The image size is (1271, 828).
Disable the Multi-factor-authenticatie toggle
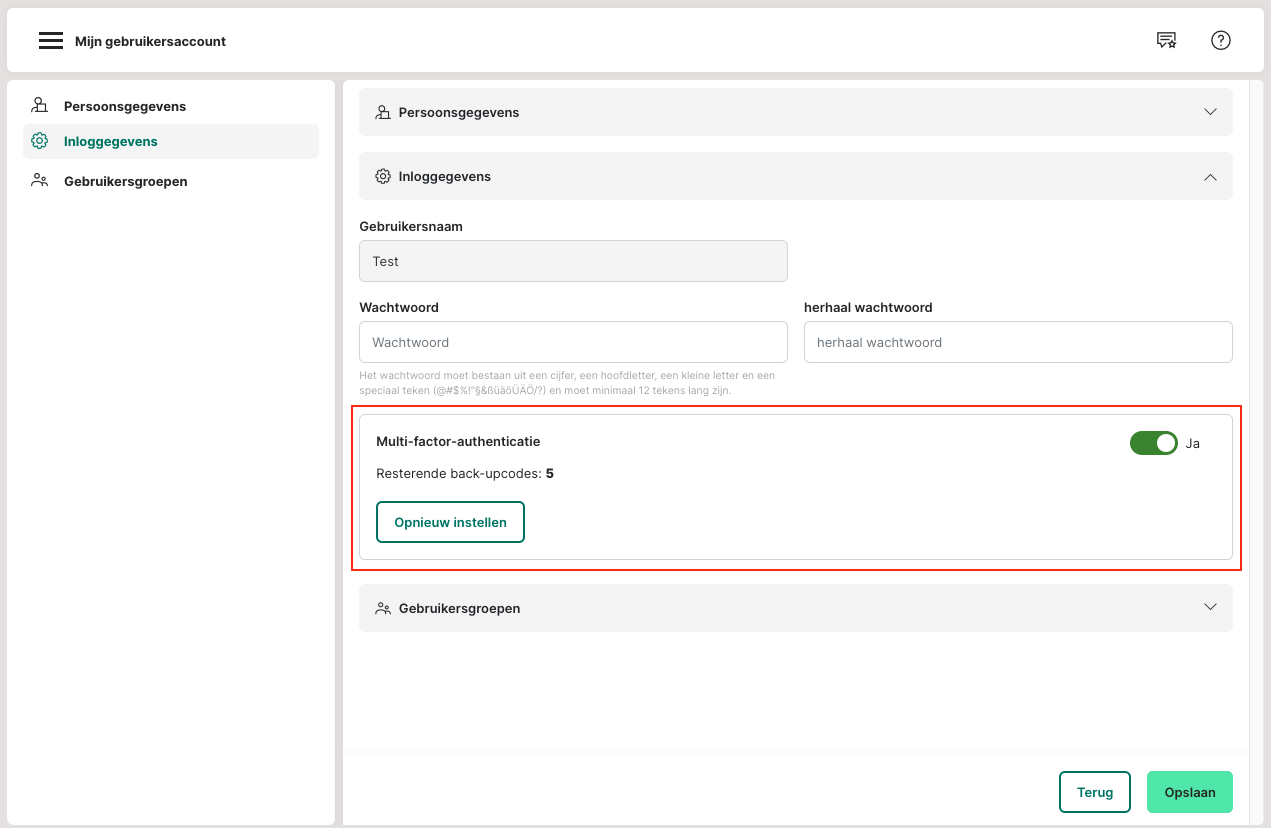[1153, 443]
